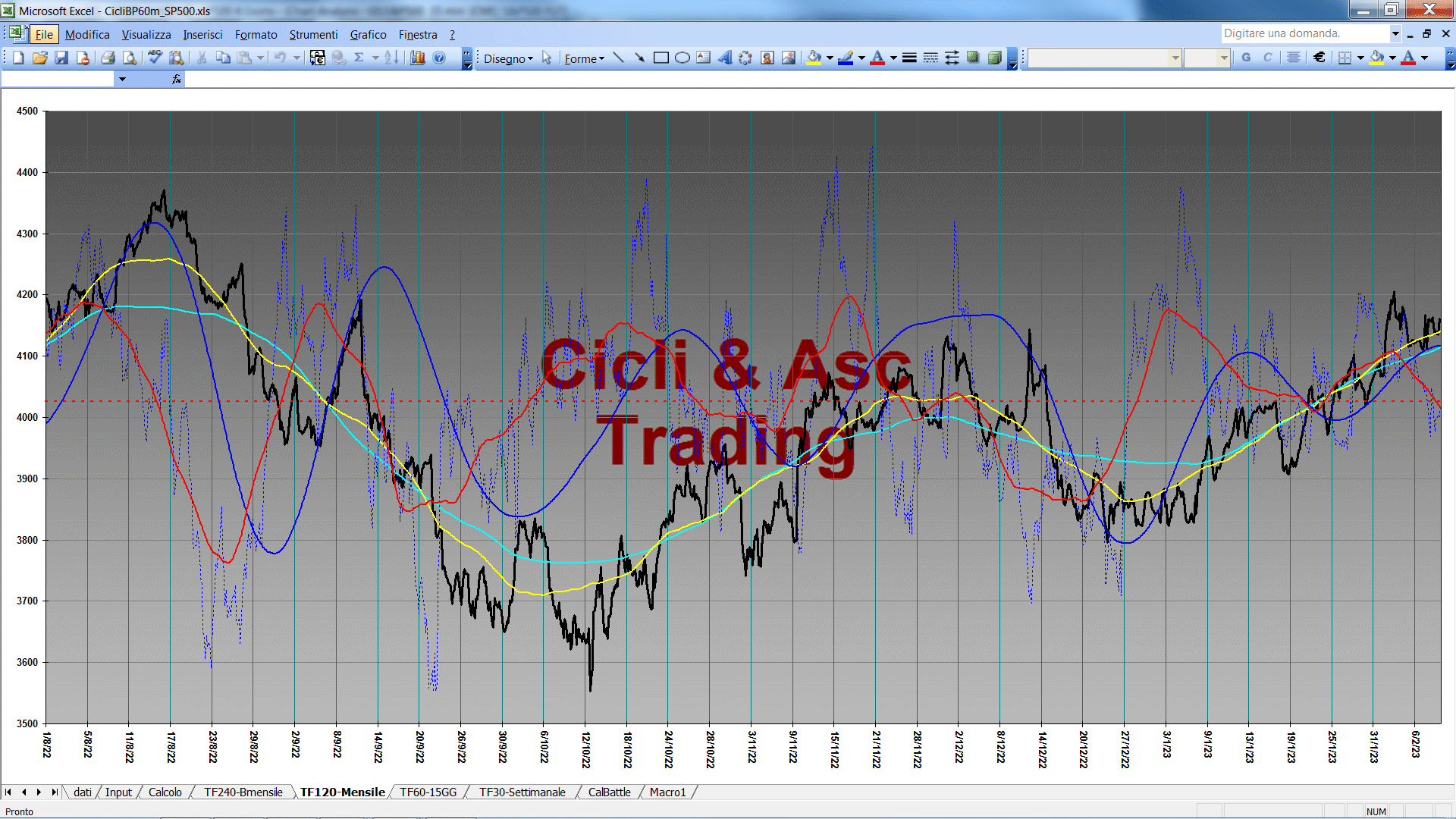Apply Euro currency style button
This screenshot has height=819, width=1456.
[x=1319, y=58]
